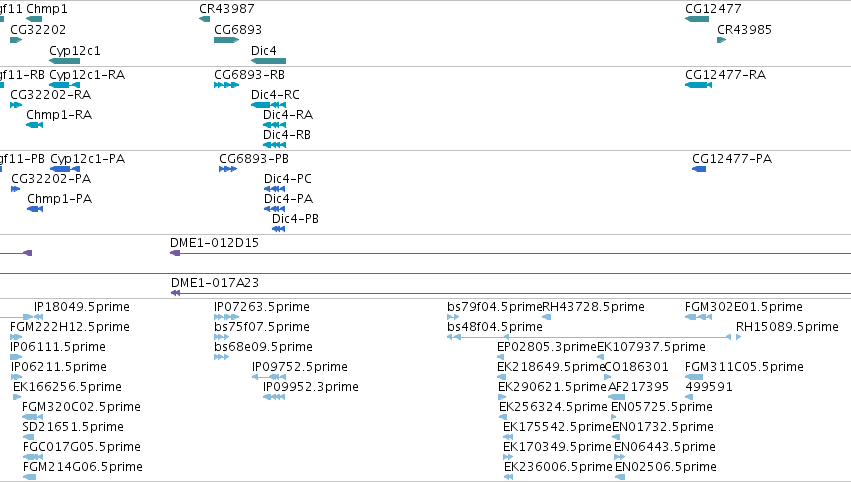Select the CG12477-PA protein glyph

699,169
